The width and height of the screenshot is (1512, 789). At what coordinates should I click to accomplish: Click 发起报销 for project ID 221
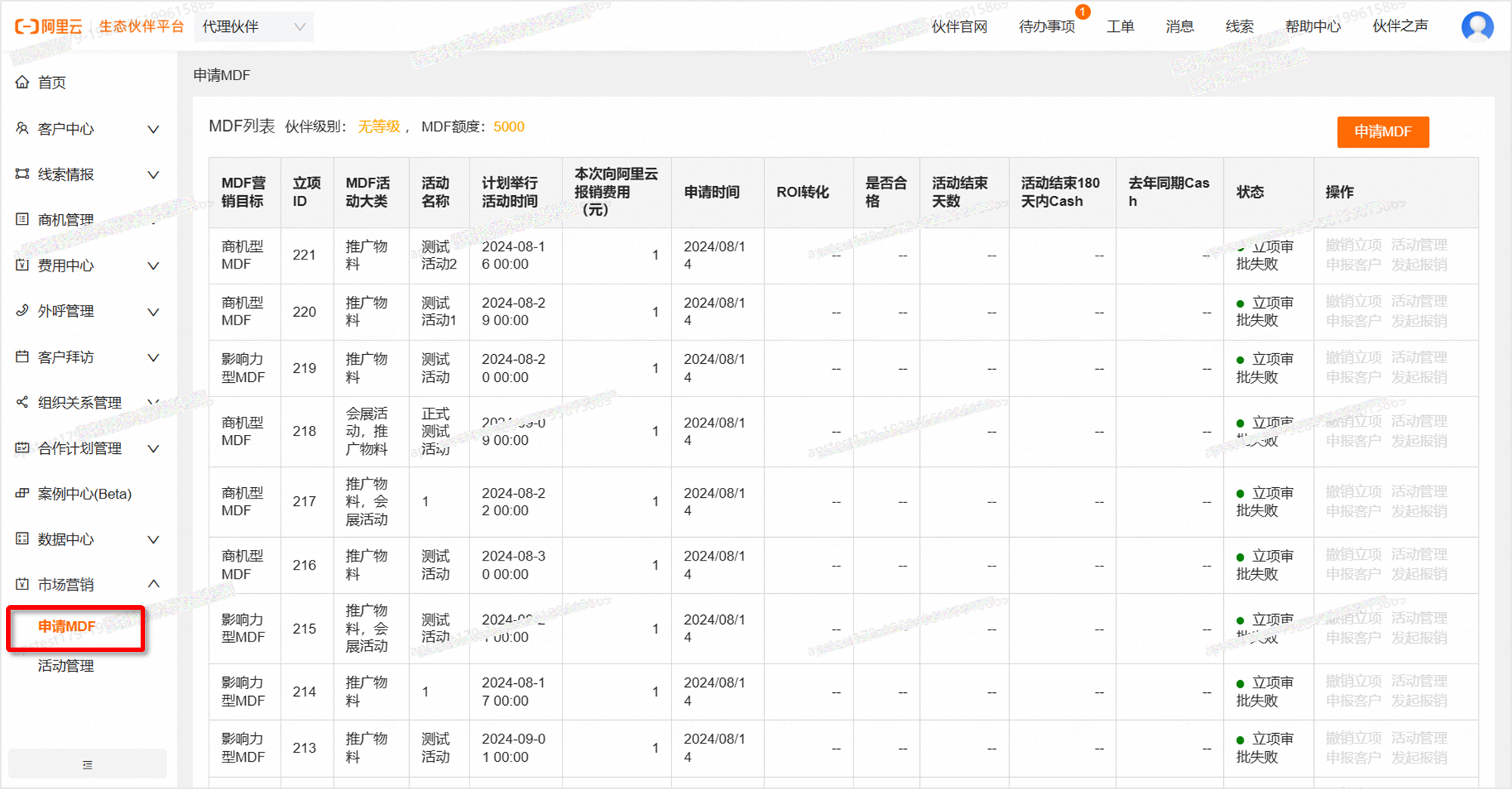pos(1419,265)
